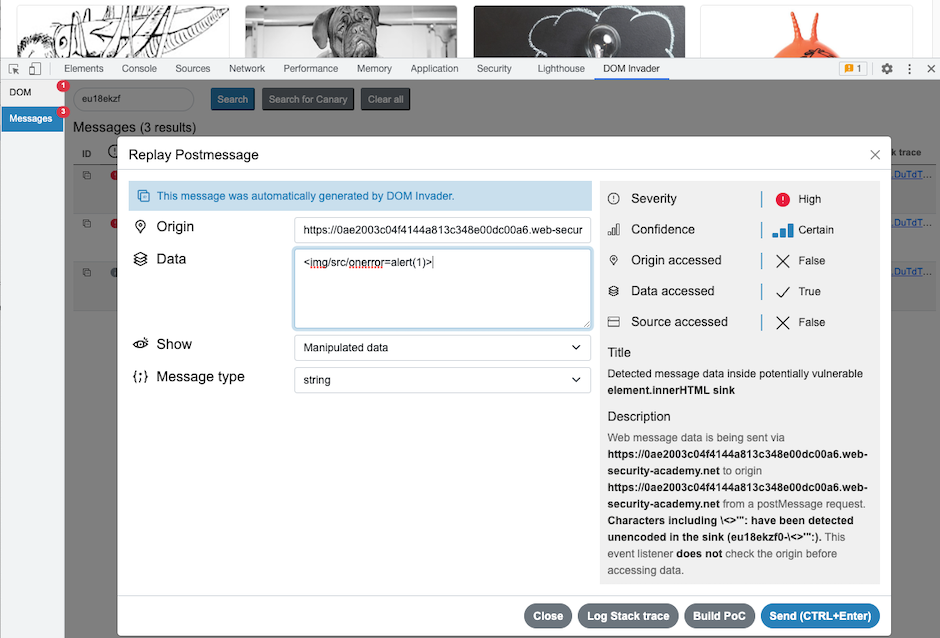Click into the Origin input field
This screenshot has width=940, height=638.
click(442, 229)
